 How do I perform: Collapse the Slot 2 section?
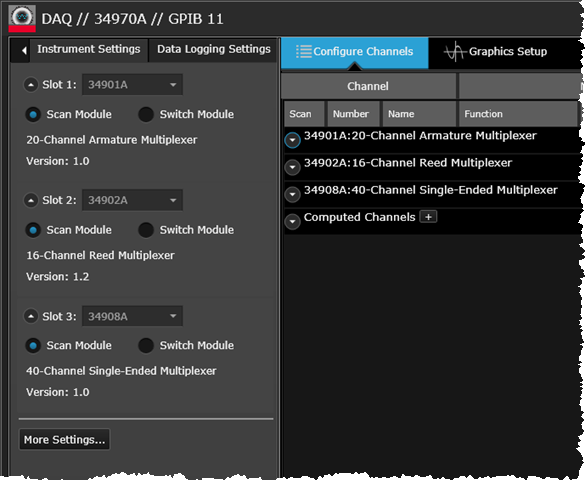31,201
